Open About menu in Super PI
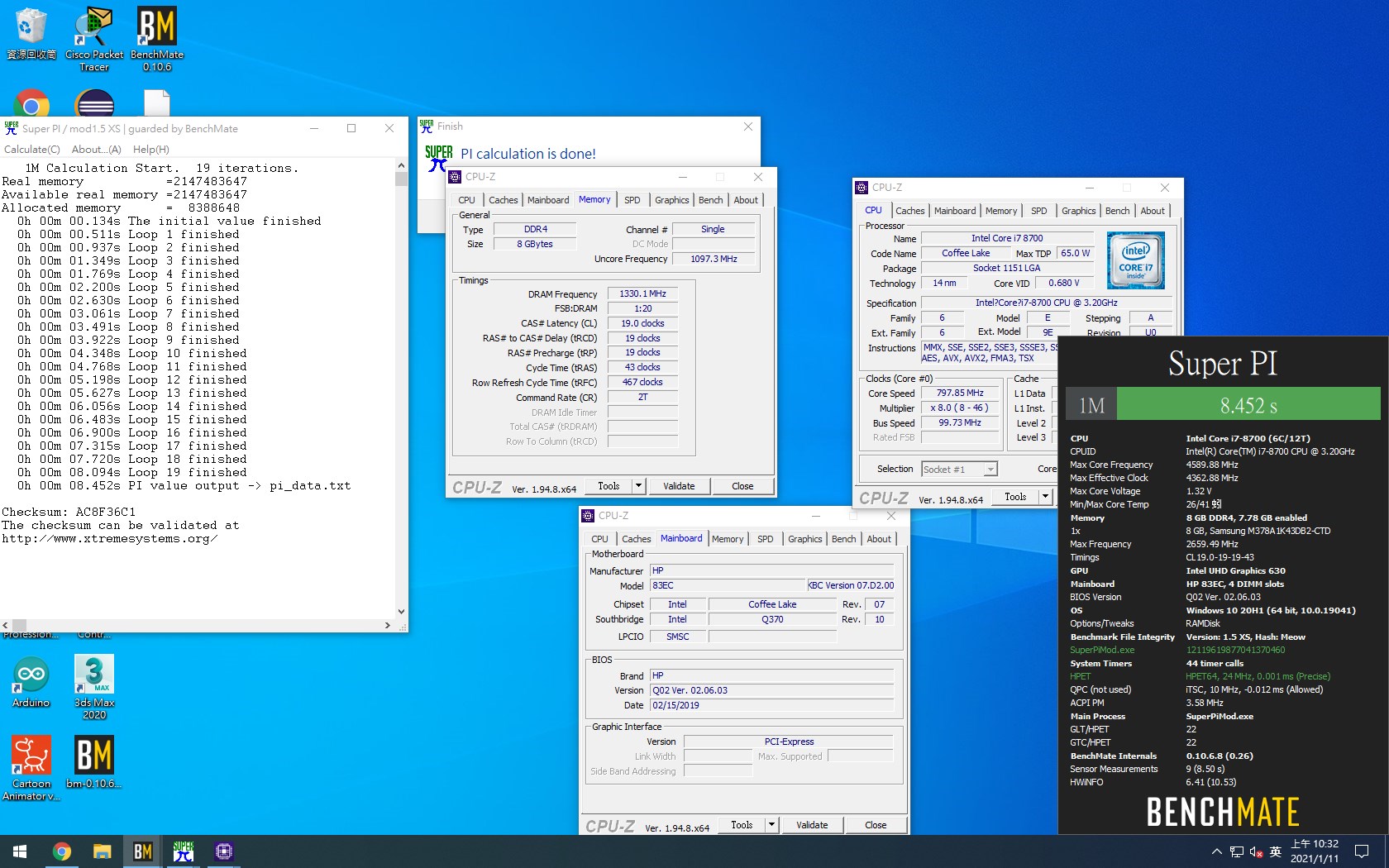This screenshot has width=1389, height=868. tap(96, 150)
